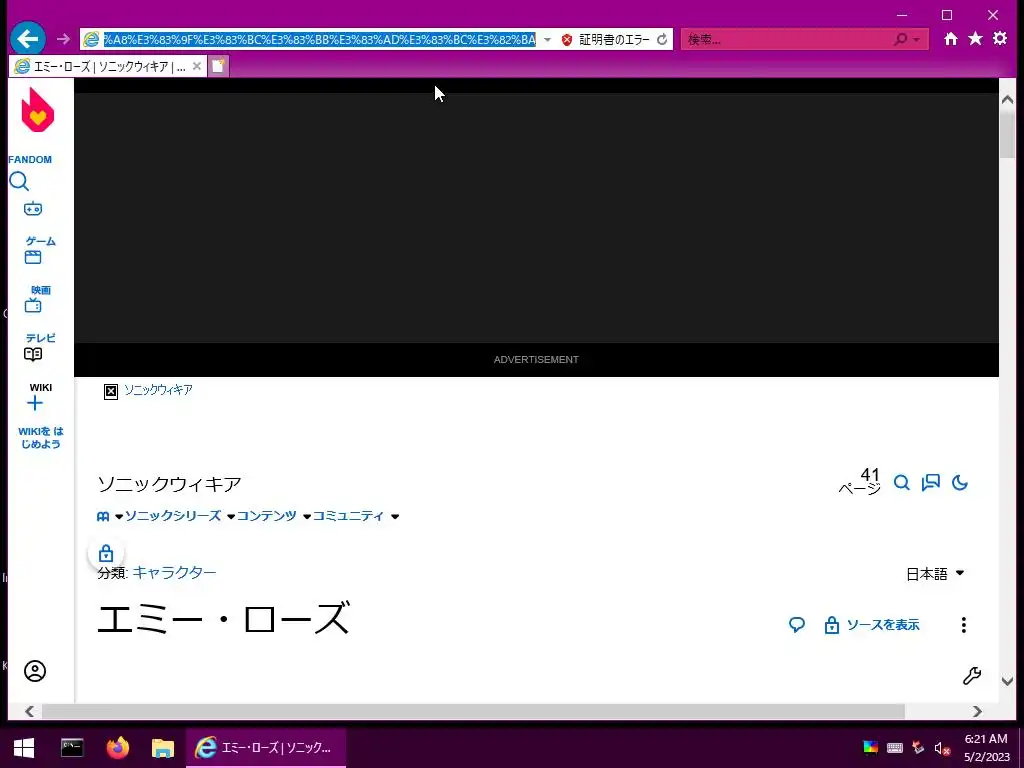Open the テレビ sidebar link
This screenshot has width=1024, height=768.
[40, 338]
